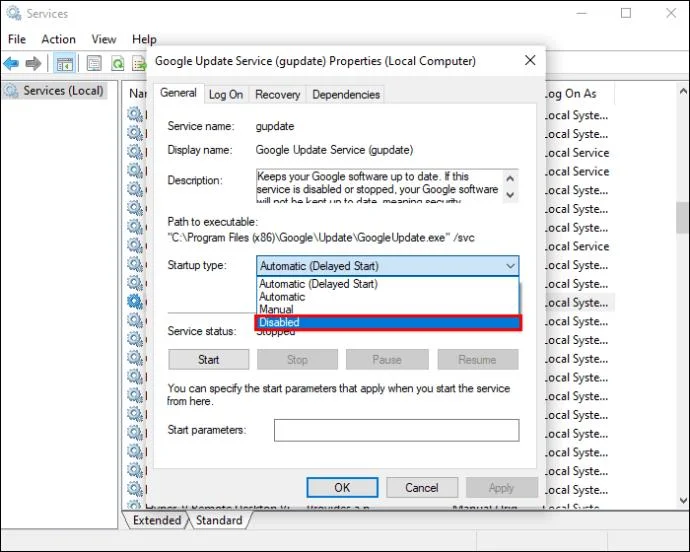The width and height of the screenshot is (690, 552).
Task: Click the Stop service button
Action: pos(297,360)
